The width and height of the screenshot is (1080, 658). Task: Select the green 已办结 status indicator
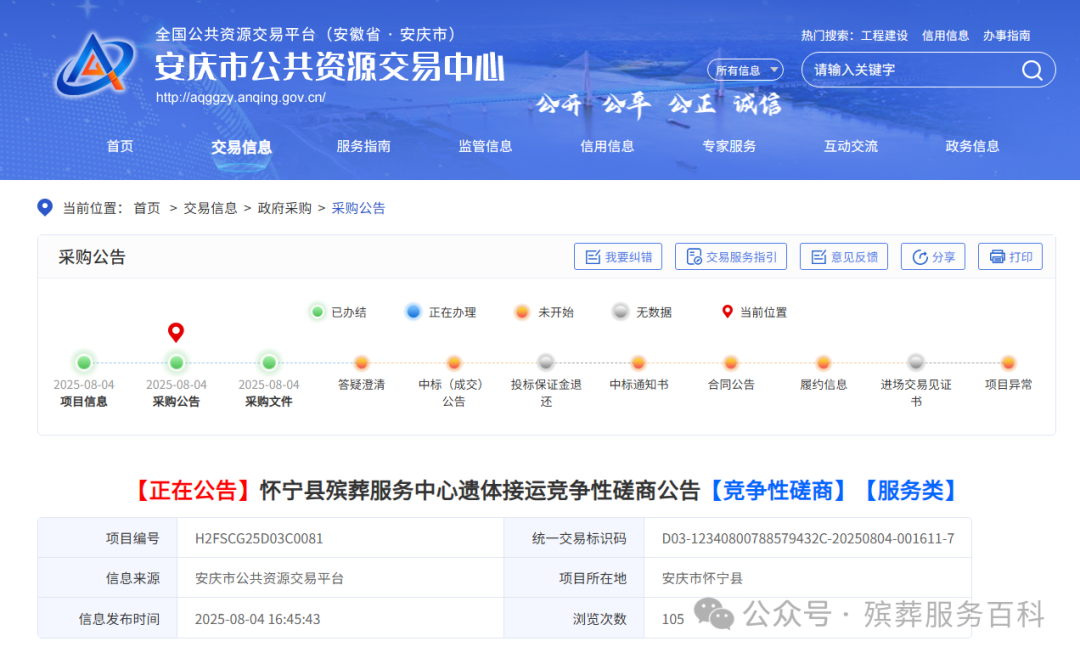pos(318,312)
